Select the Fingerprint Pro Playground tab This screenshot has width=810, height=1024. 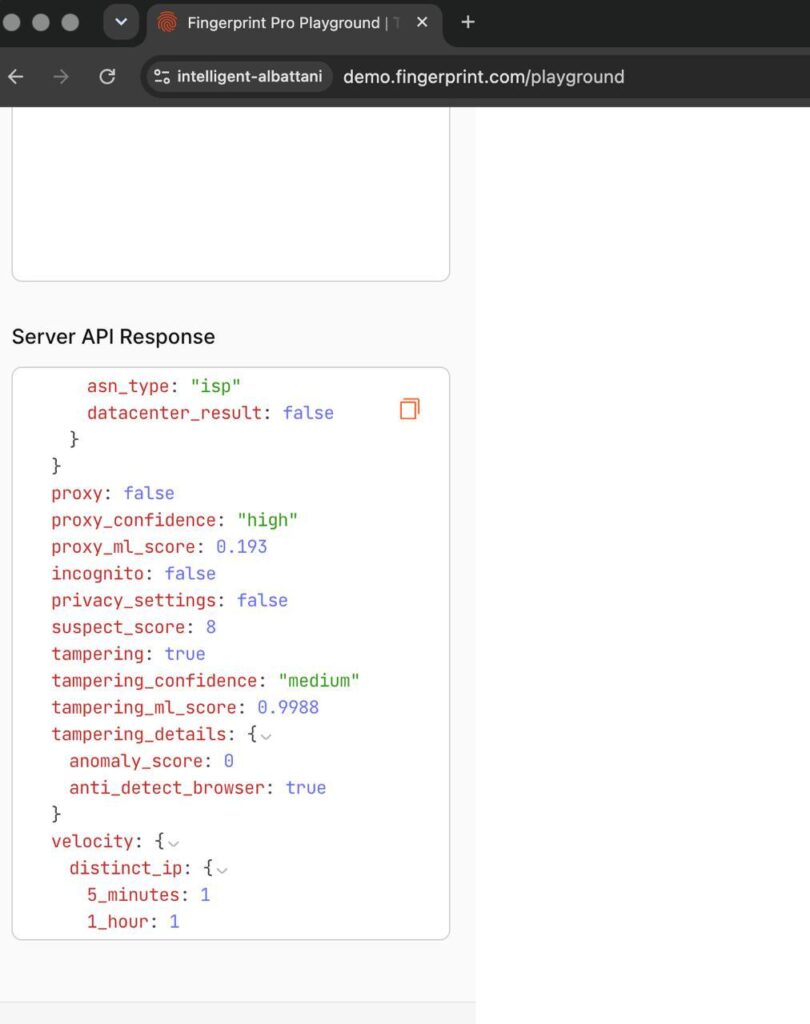pos(294,23)
